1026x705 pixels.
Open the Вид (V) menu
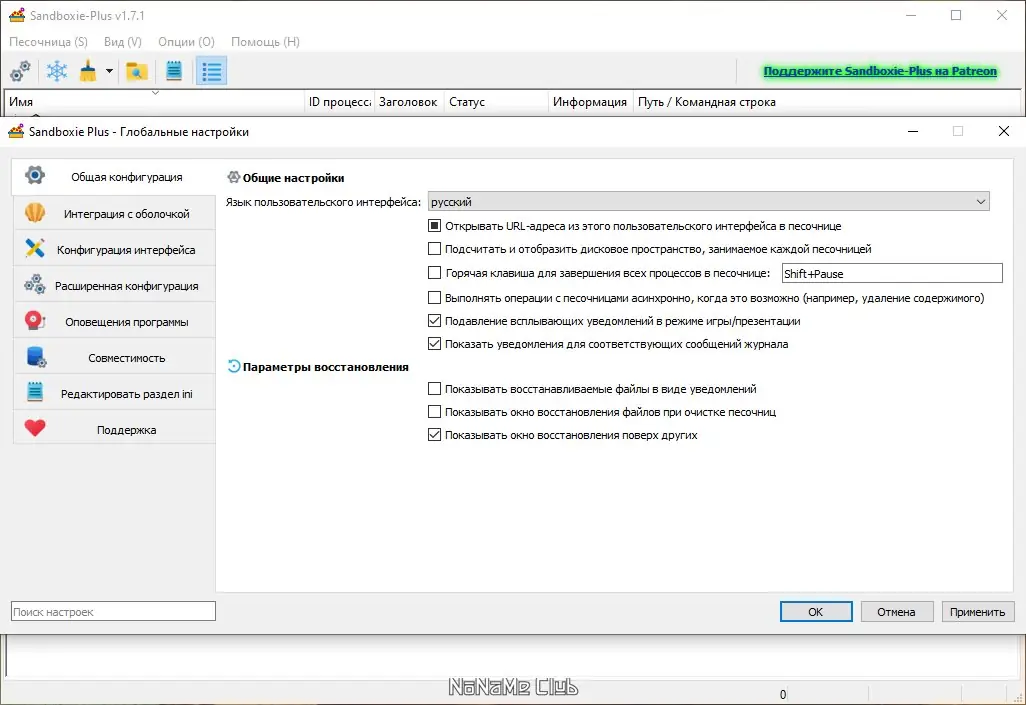(122, 41)
